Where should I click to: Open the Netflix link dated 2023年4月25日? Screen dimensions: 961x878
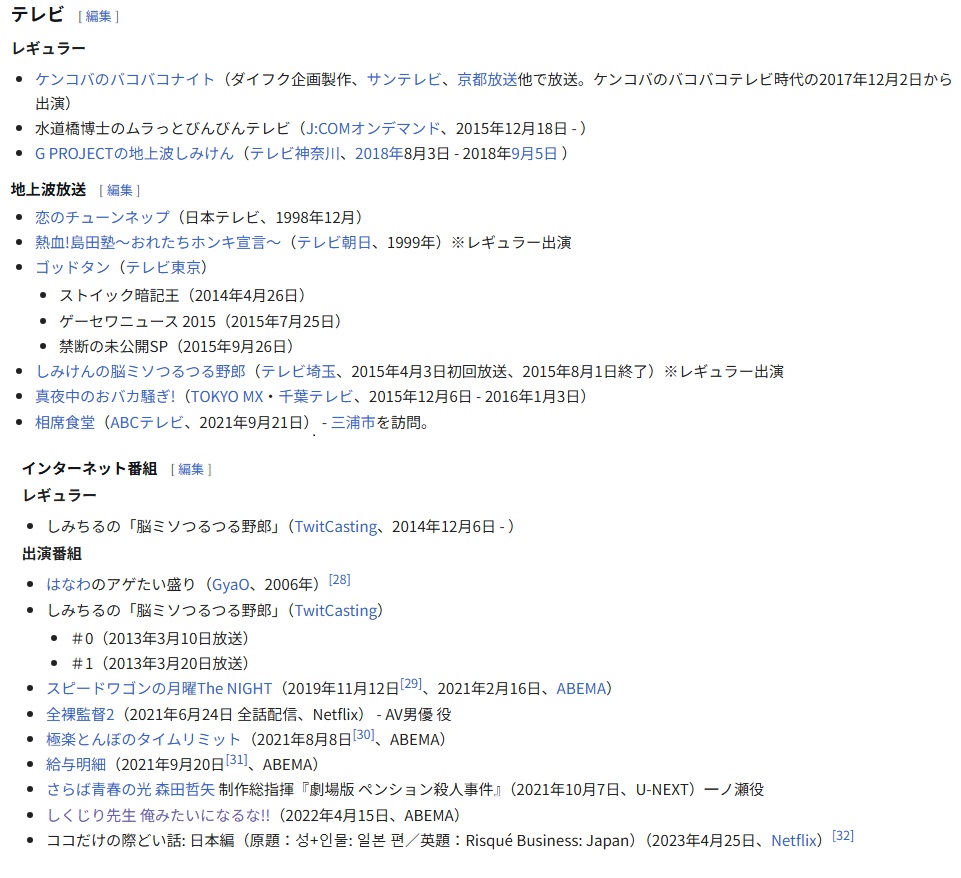794,841
